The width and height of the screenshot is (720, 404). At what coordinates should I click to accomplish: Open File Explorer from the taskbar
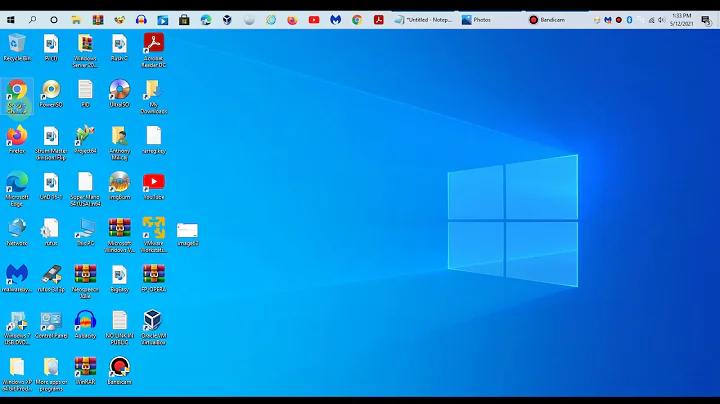(x=76, y=20)
